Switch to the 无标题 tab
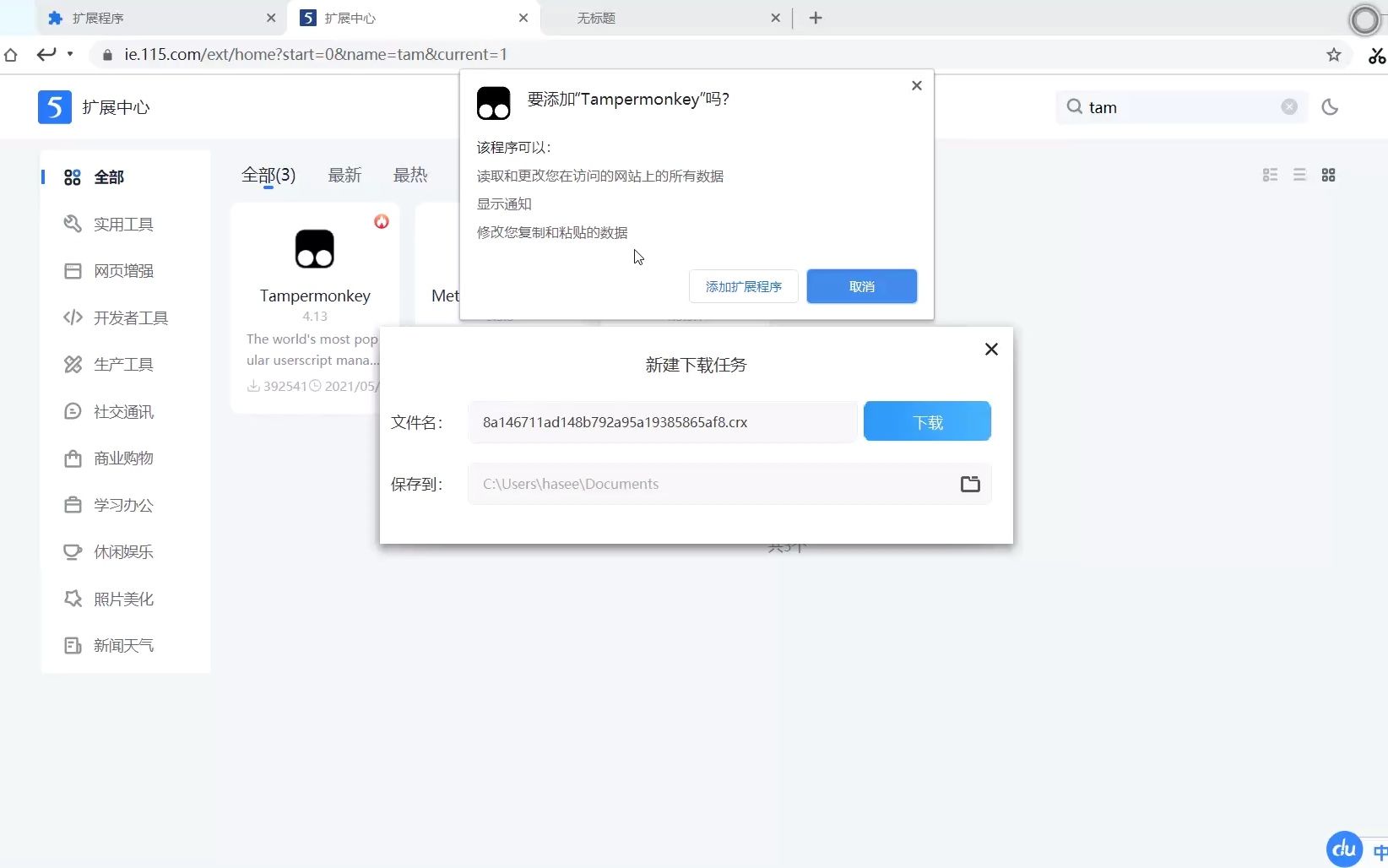1388x868 pixels. pyautogui.click(x=665, y=18)
